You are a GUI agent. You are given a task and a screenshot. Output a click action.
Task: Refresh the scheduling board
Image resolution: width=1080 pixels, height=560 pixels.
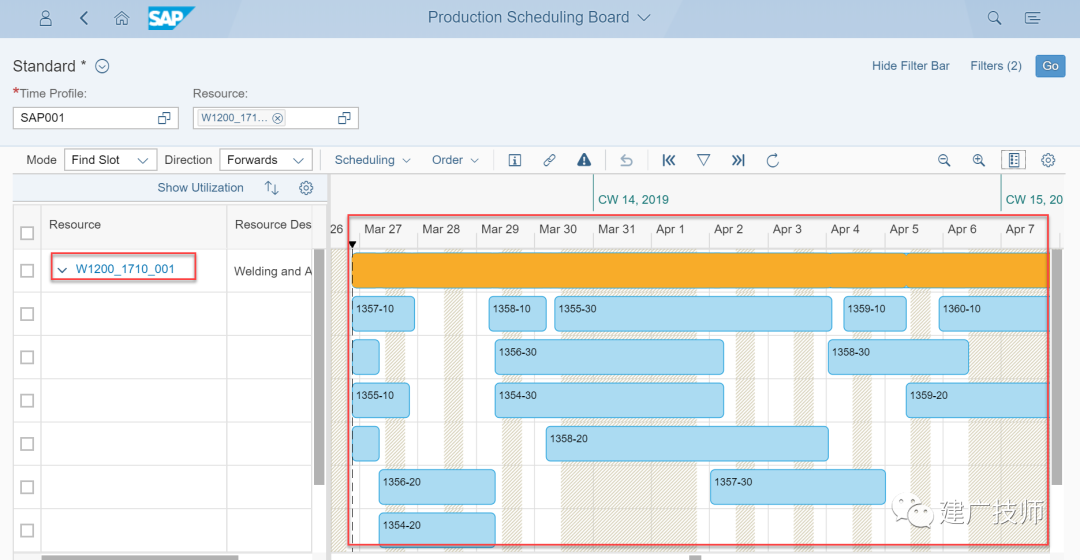coord(773,160)
